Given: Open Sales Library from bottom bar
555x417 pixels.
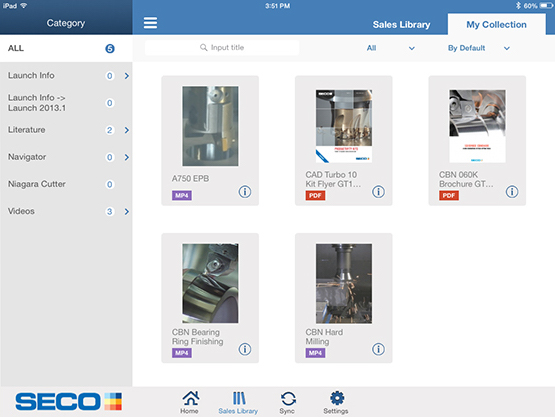Looking at the screenshot, I should 238,402.
